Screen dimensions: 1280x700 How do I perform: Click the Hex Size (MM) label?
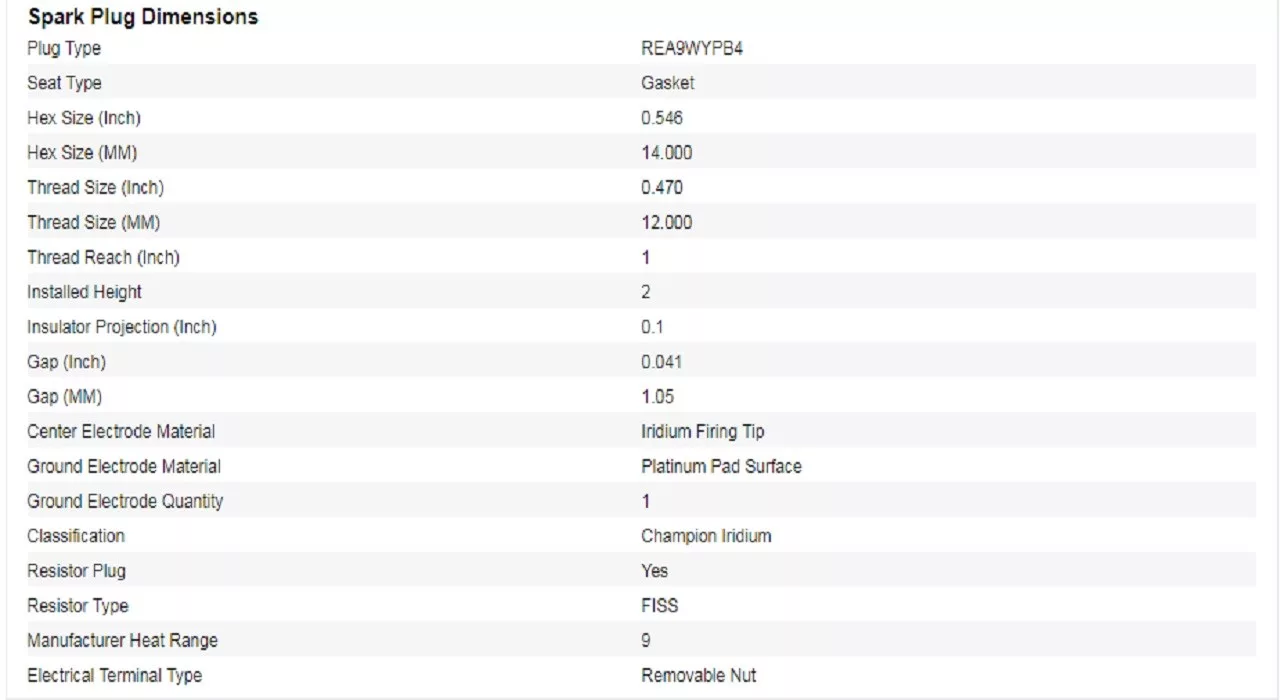(x=82, y=153)
